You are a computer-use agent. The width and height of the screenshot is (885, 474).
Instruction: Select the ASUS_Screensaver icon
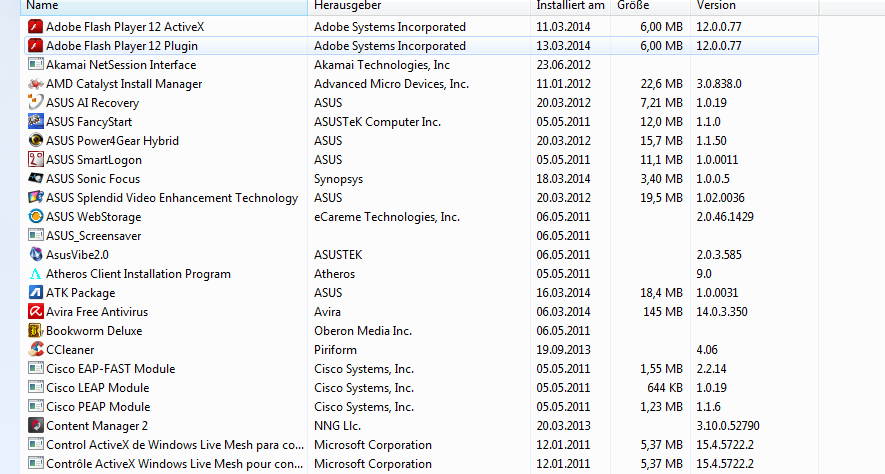click(36, 235)
